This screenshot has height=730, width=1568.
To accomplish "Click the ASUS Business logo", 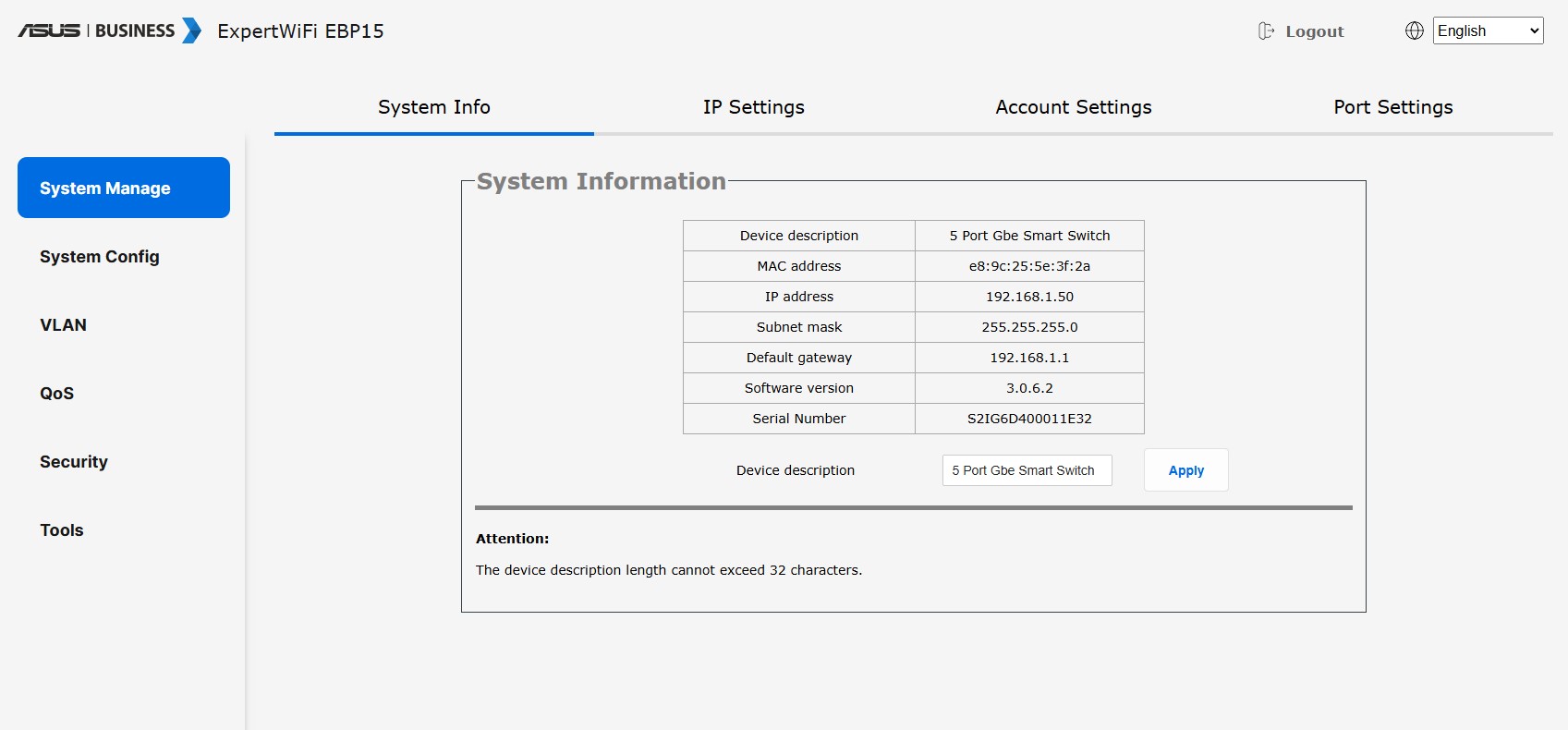I will click(x=96, y=30).
